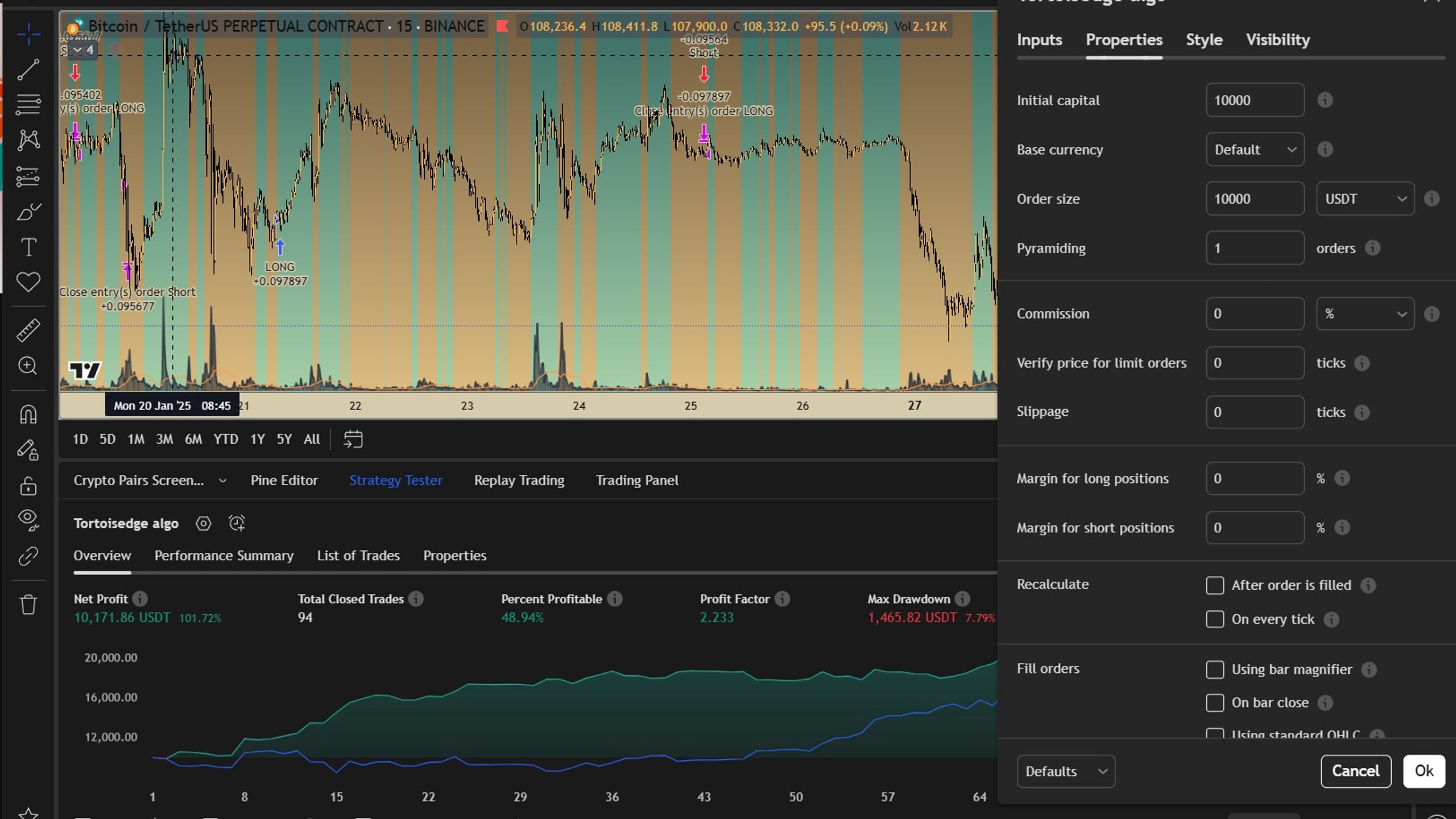Viewport: 1456px width, 819px height.
Task: Enable recalculate After order is filled
Action: click(1215, 585)
